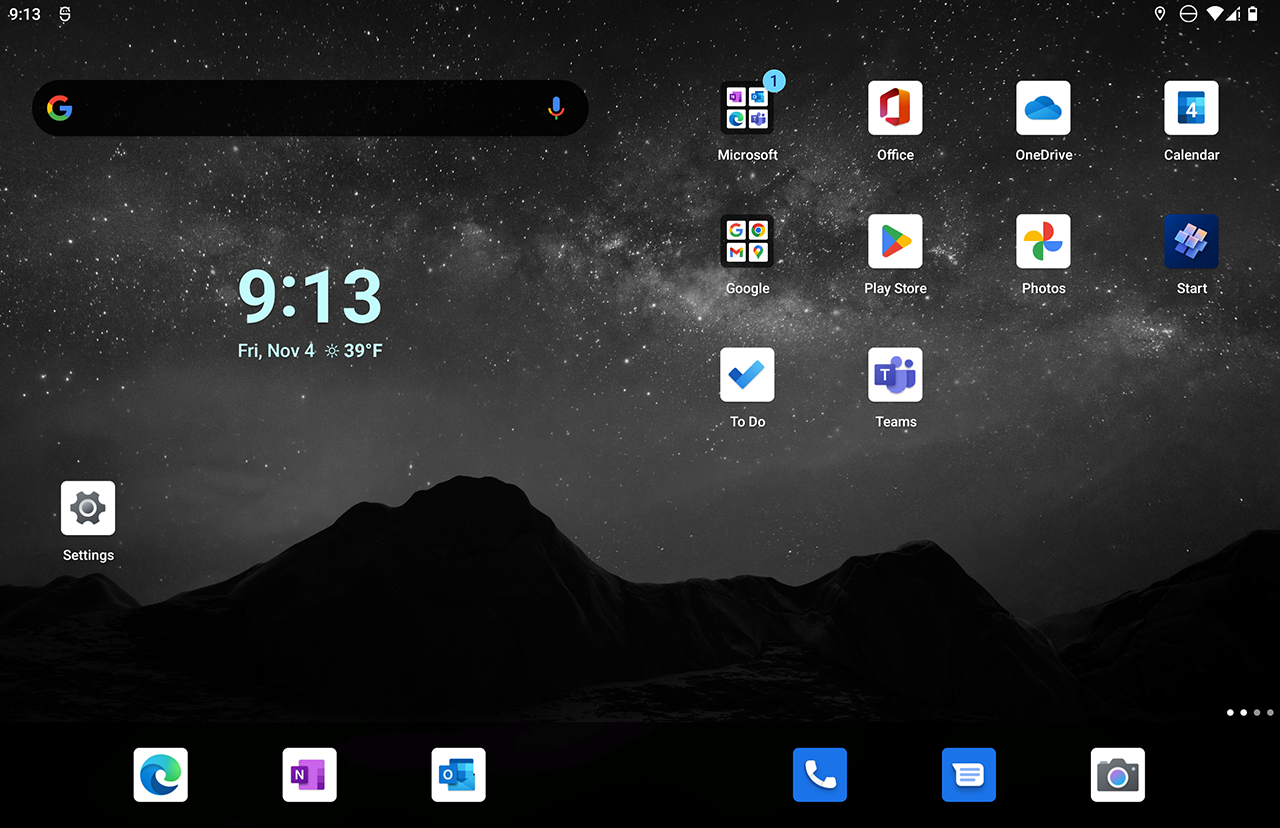Viewport: 1280px width, 828px height.
Task: Launch the Office app
Action: click(895, 108)
